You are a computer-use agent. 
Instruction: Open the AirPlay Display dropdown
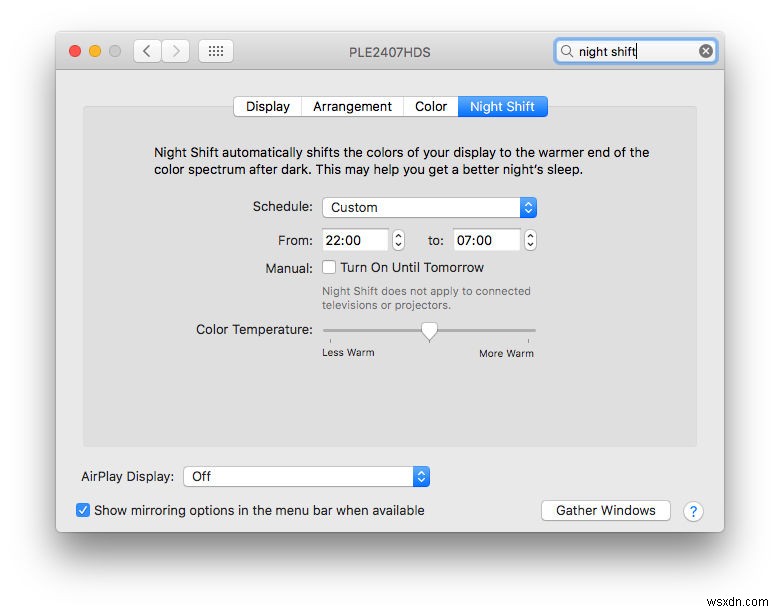pyautogui.click(x=306, y=477)
